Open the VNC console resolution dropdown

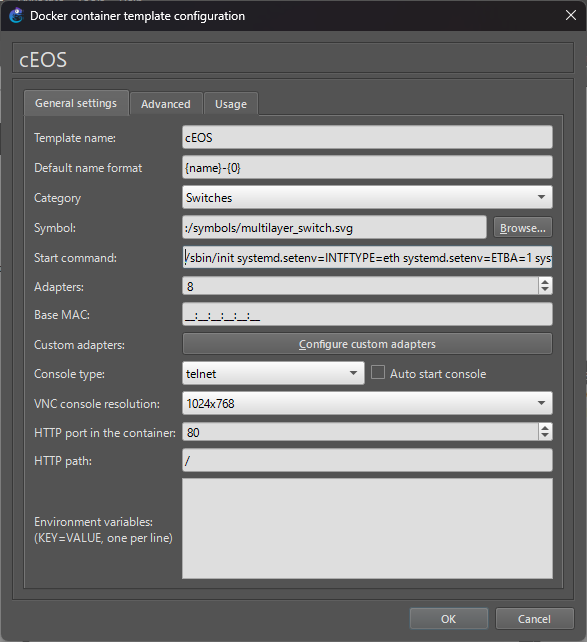point(367,403)
